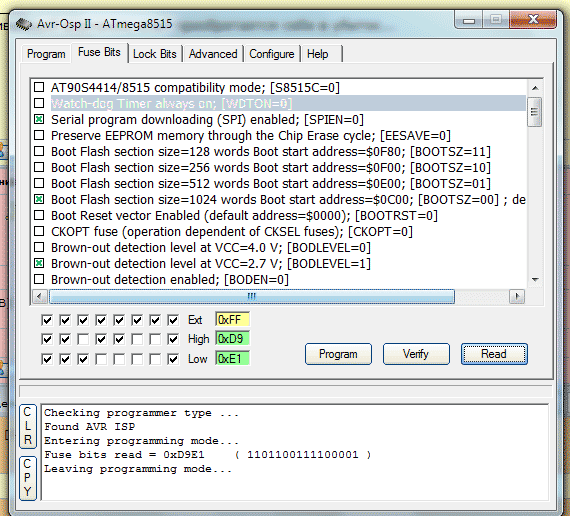
Task: Click the Avr-Osp II chip icon in title bar
Action: point(24,24)
